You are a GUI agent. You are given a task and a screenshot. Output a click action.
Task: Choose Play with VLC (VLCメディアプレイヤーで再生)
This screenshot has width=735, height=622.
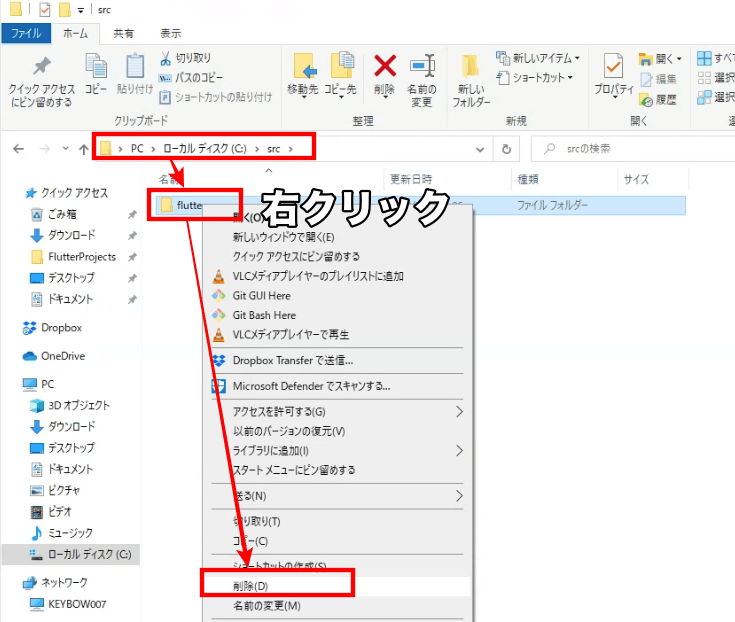[x=338, y=335]
